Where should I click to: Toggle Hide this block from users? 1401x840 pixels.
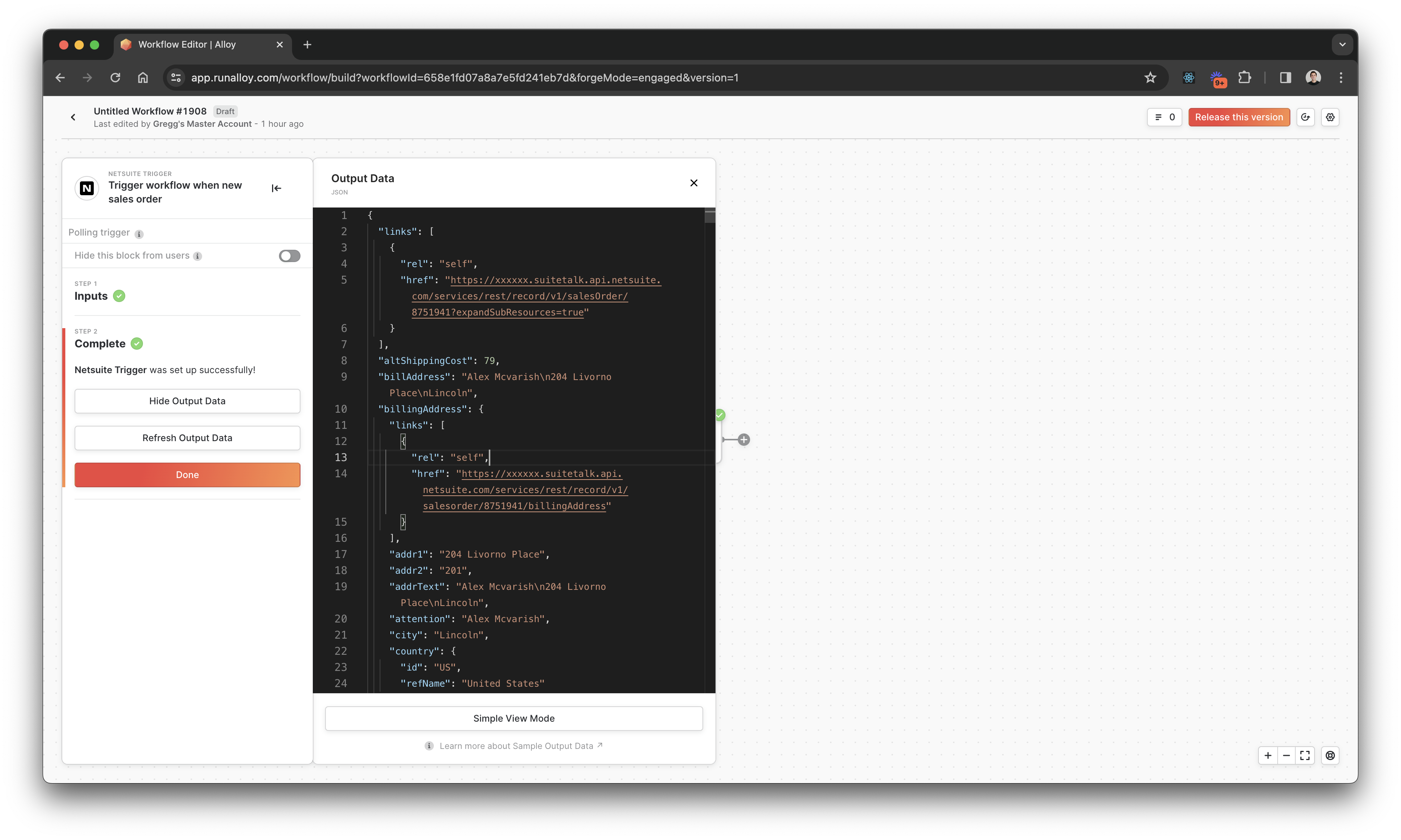point(289,256)
